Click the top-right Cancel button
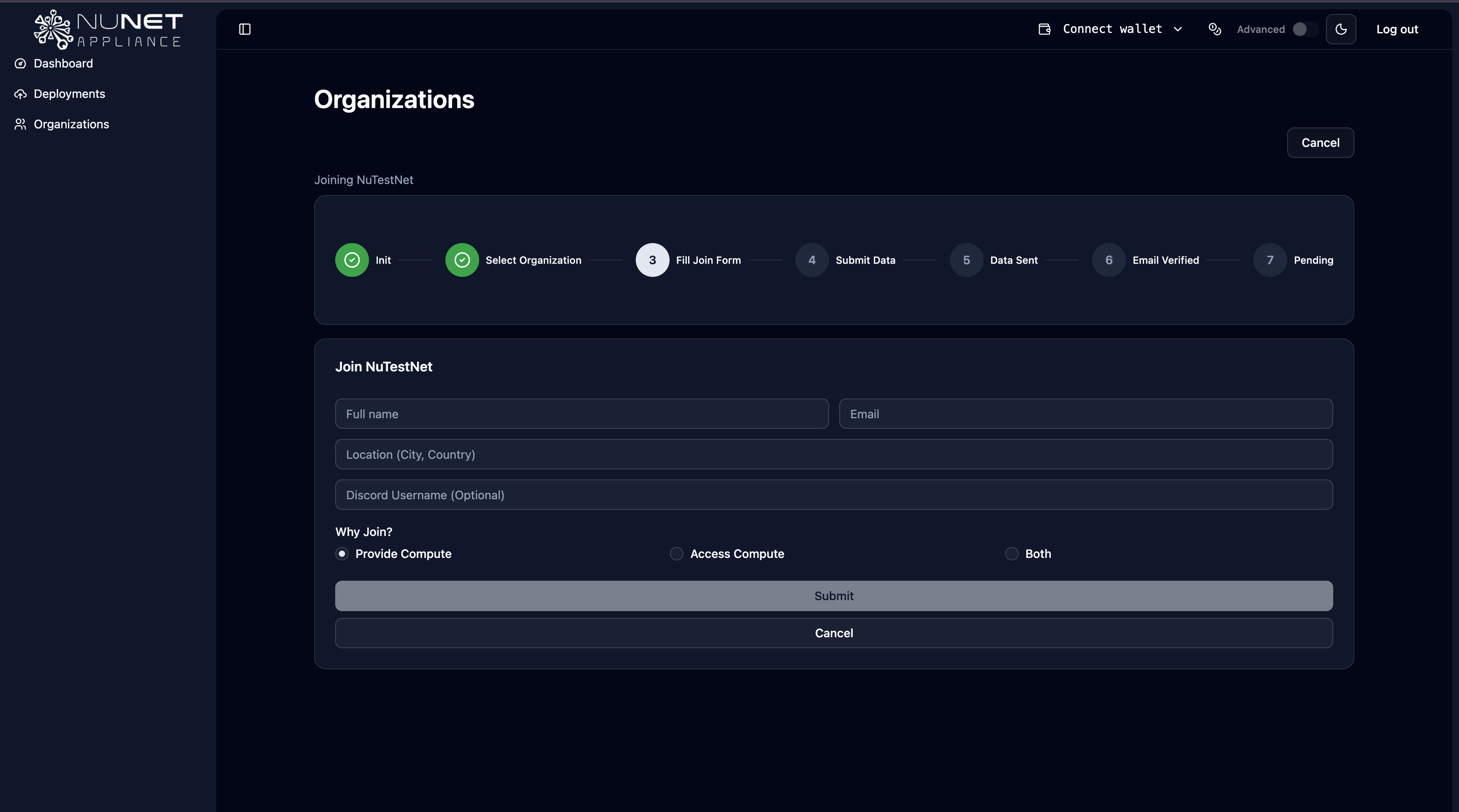Image resolution: width=1459 pixels, height=812 pixels. (x=1320, y=143)
